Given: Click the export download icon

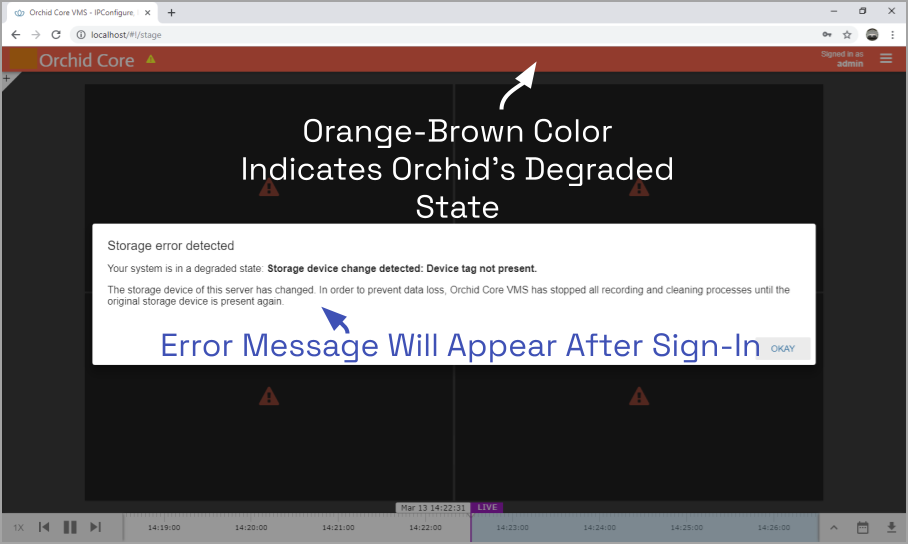Looking at the screenshot, I should 891,528.
